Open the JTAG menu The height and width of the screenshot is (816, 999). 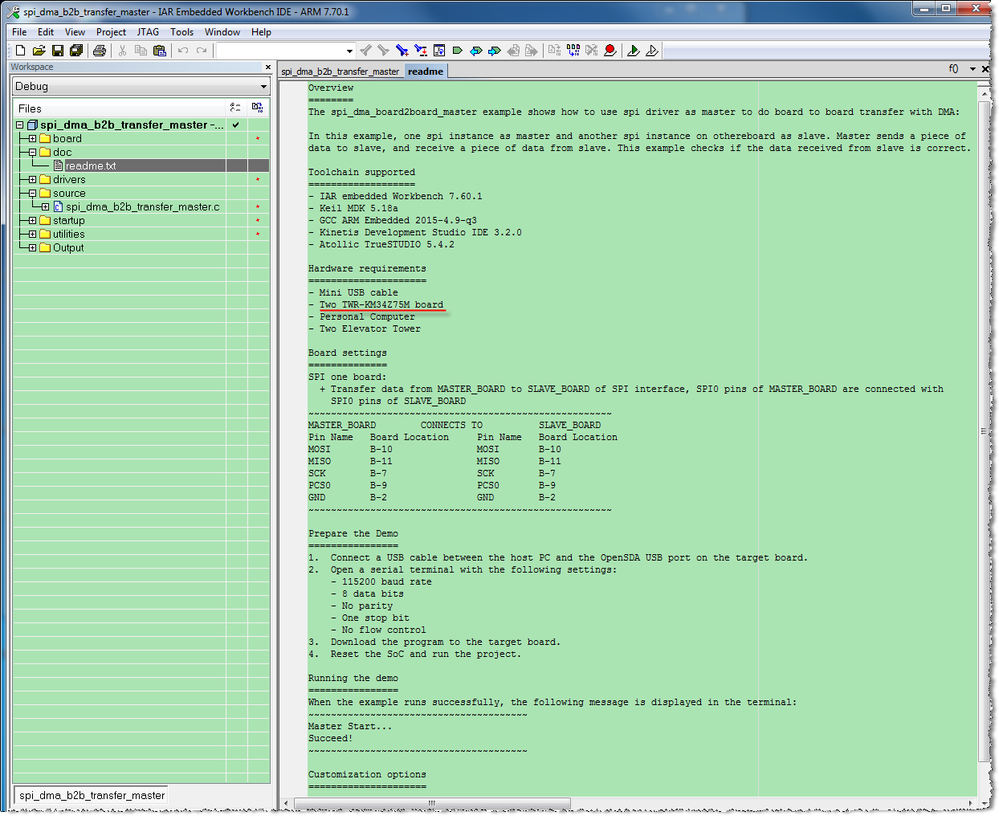point(147,31)
